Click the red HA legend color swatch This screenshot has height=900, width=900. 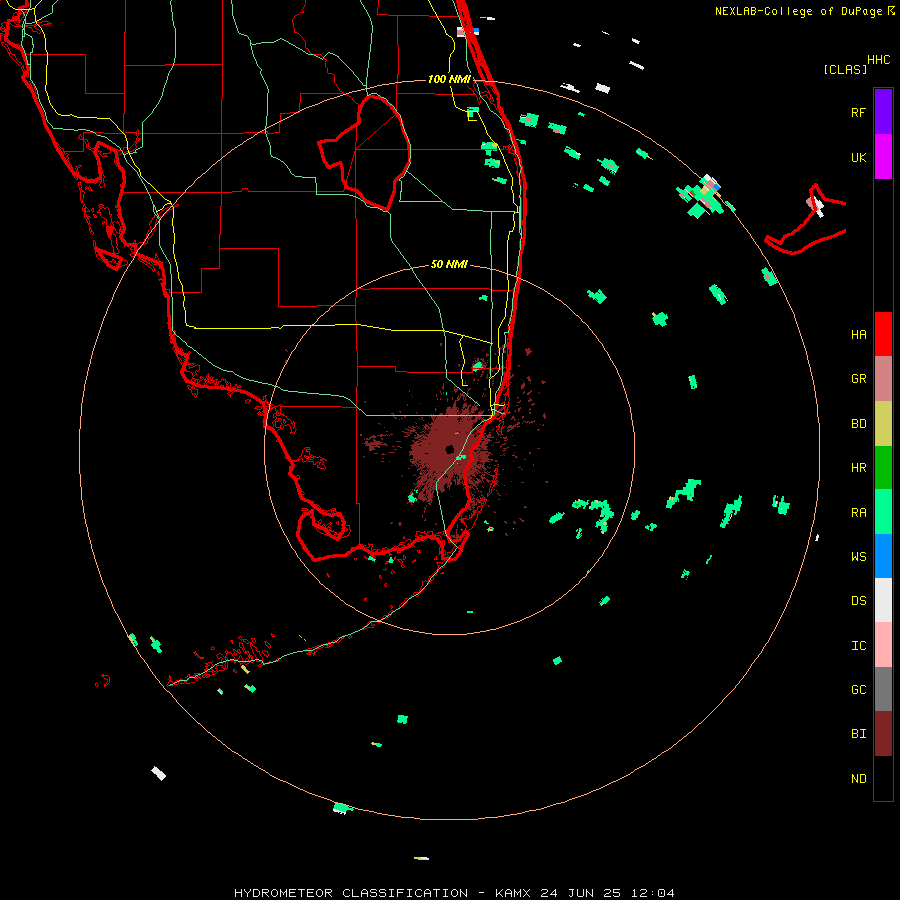[883, 334]
